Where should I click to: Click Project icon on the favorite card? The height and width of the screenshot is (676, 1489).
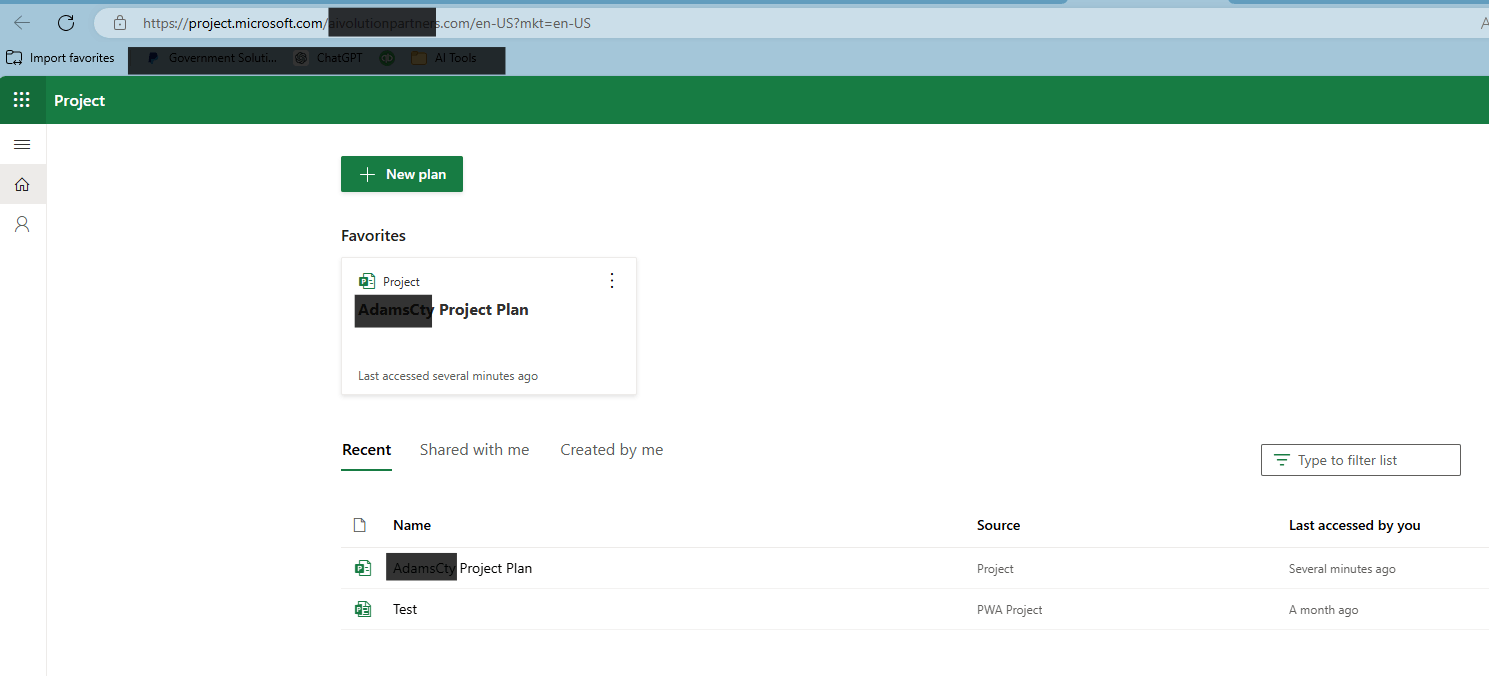click(367, 282)
